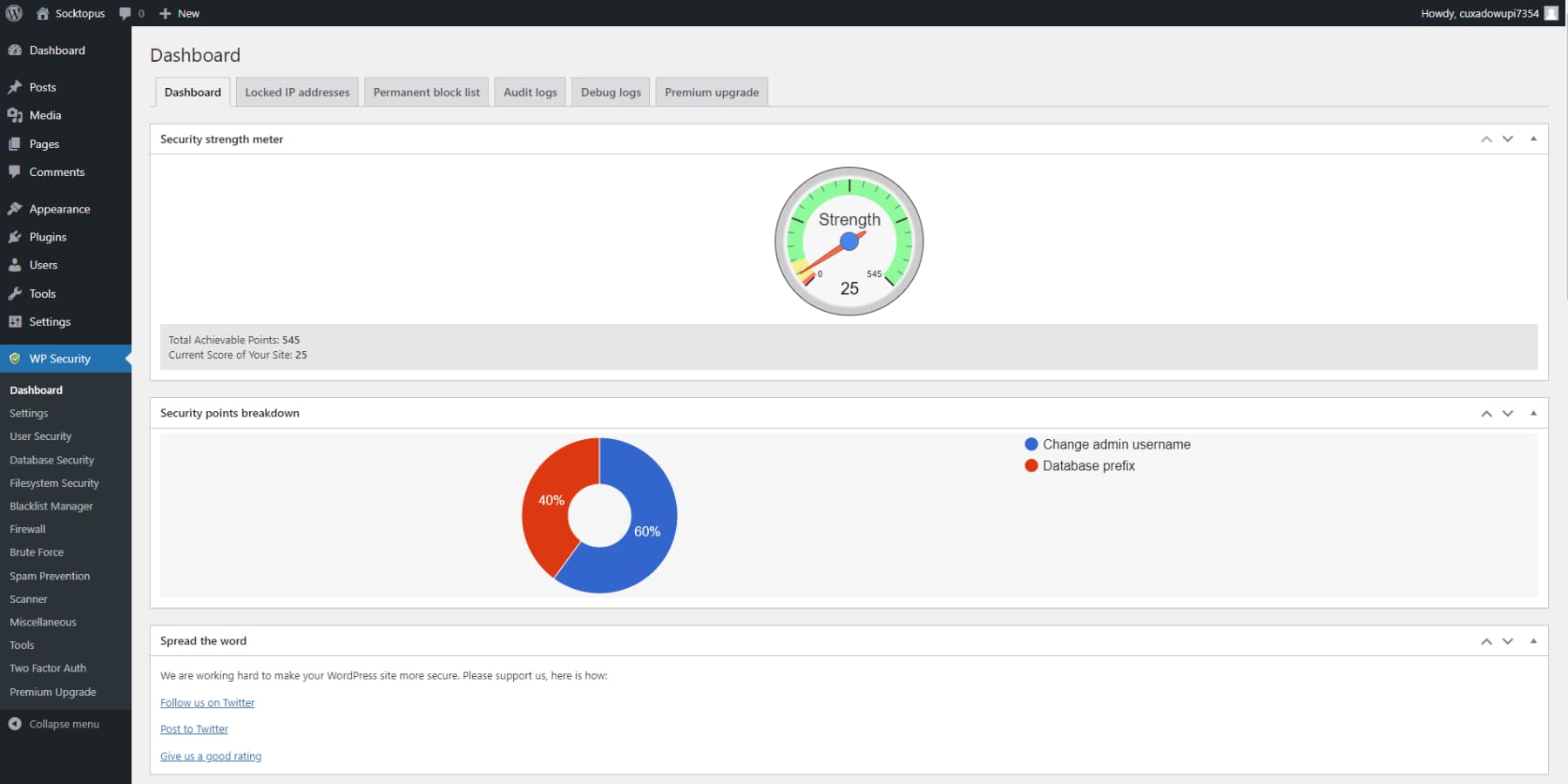
Task: Open Tools via the wrench icon
Action: click(15, 294)
